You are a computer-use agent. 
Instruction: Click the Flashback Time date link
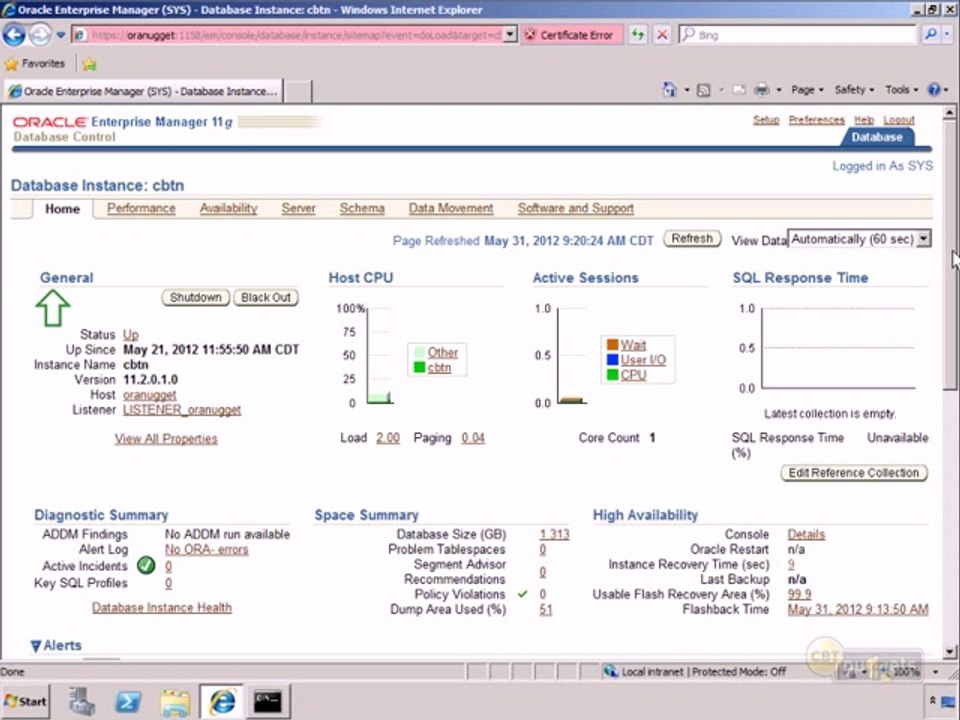858,609
